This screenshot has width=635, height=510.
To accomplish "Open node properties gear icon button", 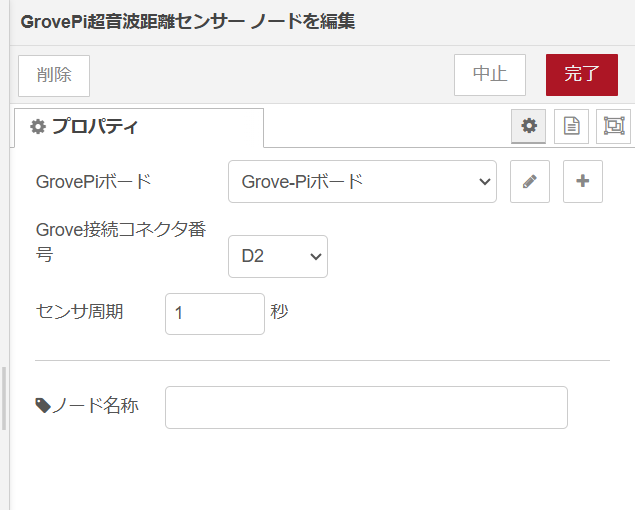I will tap(528, 126).
